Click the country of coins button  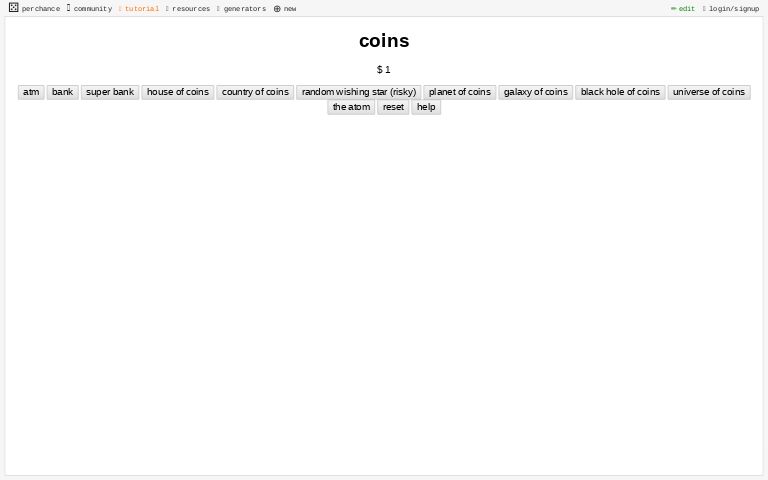255,92
